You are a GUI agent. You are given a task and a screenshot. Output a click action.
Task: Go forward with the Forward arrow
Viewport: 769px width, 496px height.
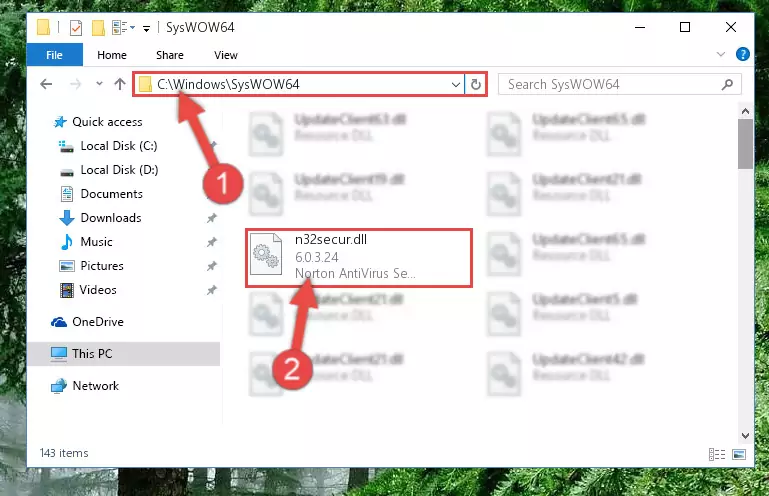point(75,84)
